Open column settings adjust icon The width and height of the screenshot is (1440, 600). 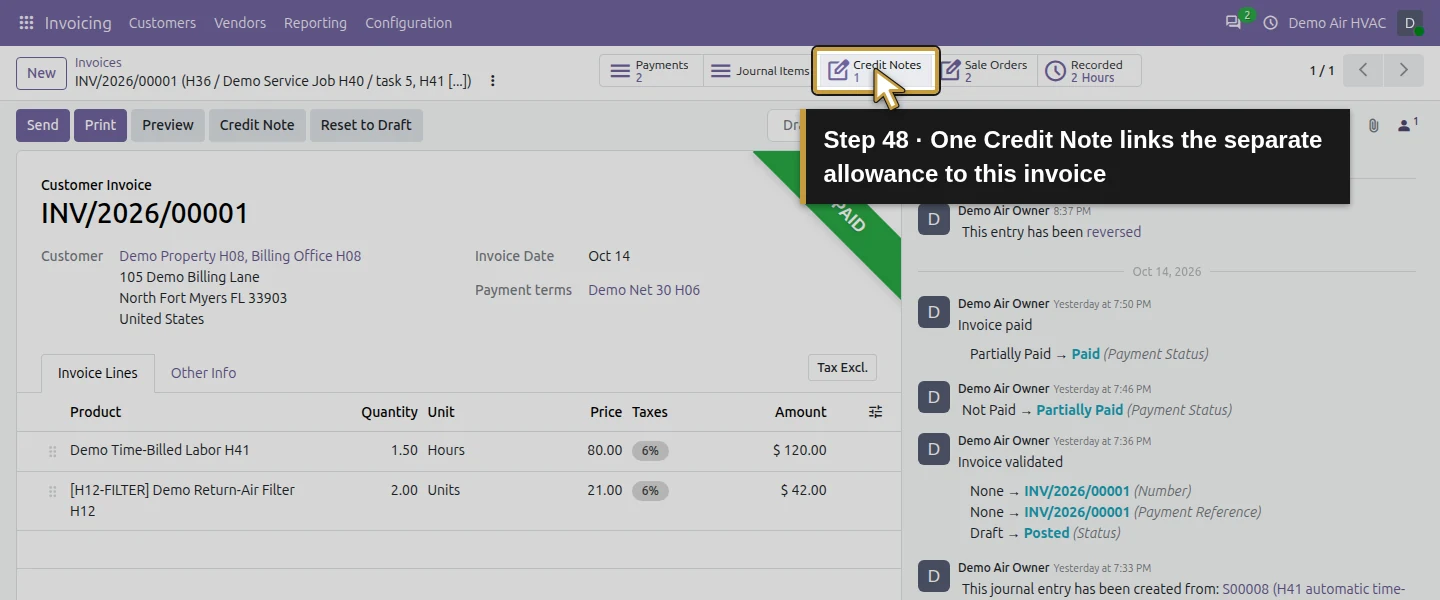(x=876, y=412)
